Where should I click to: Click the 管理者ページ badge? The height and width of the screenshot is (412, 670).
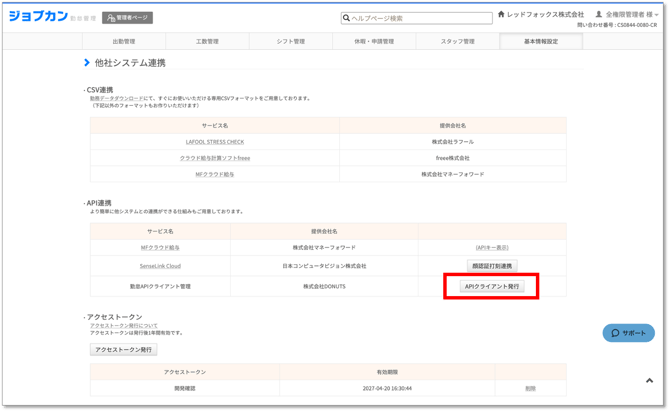[128, 18]
